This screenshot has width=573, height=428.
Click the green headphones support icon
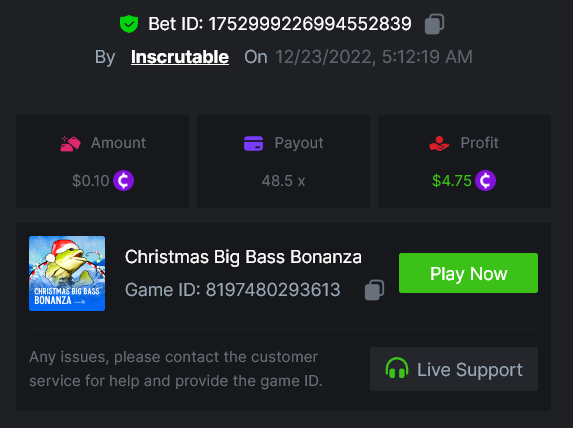396,368
